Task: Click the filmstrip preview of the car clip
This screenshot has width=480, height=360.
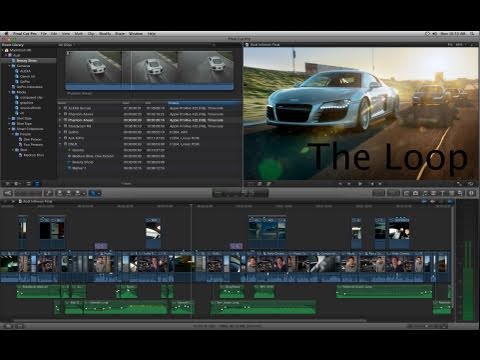Action: click(x=149, y=70)
